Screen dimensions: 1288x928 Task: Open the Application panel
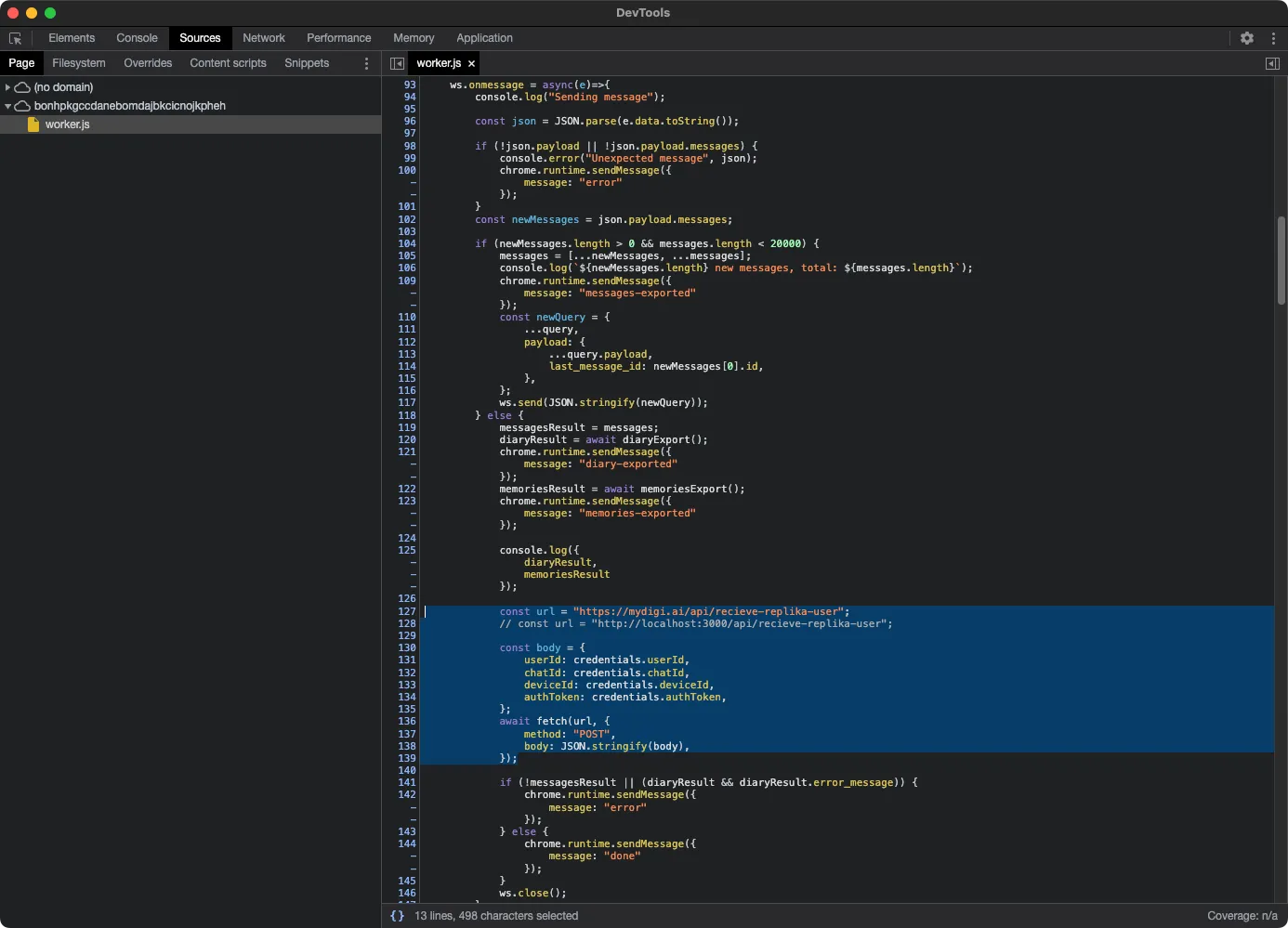(484, 38)
